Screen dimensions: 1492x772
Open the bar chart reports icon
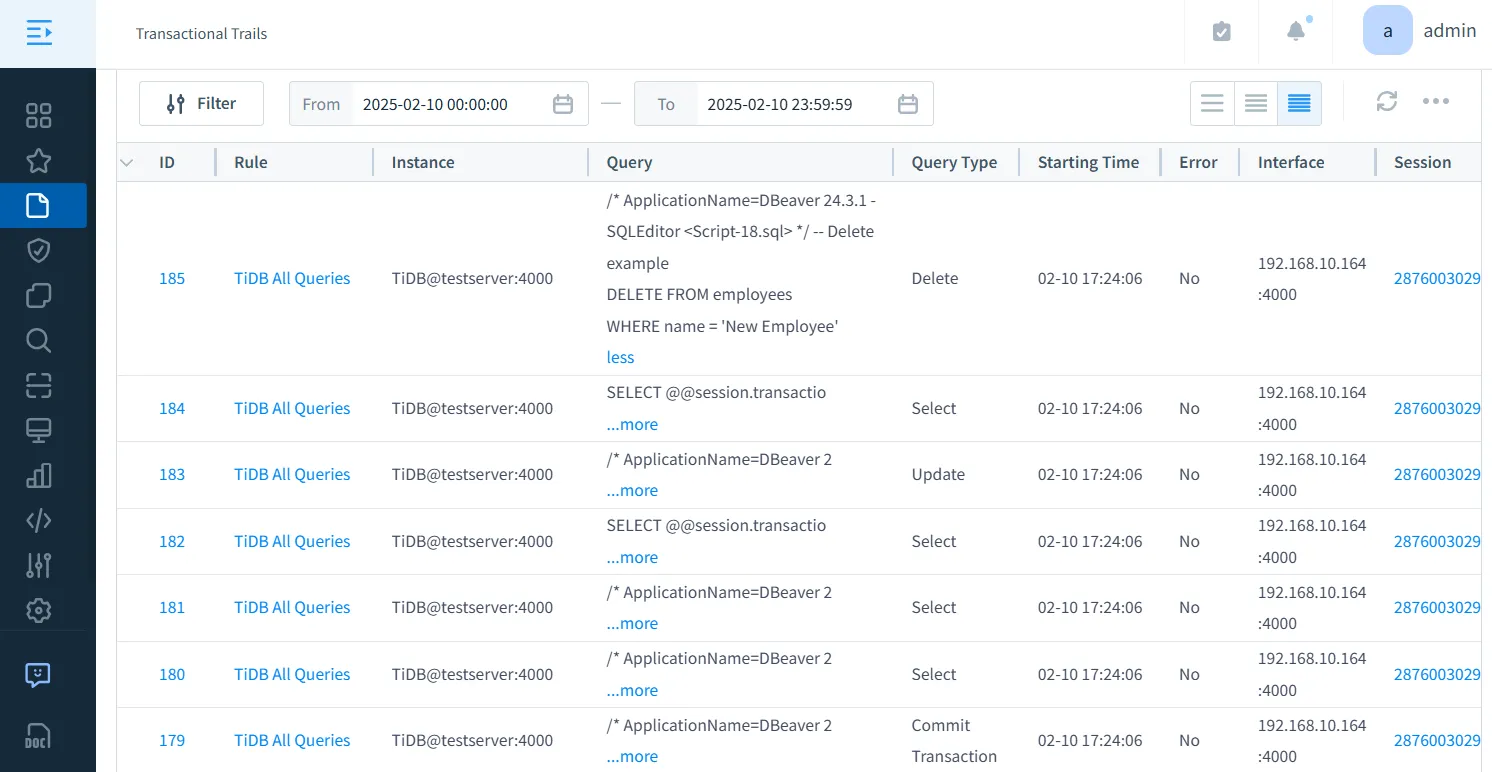click(x=38, y=475)
